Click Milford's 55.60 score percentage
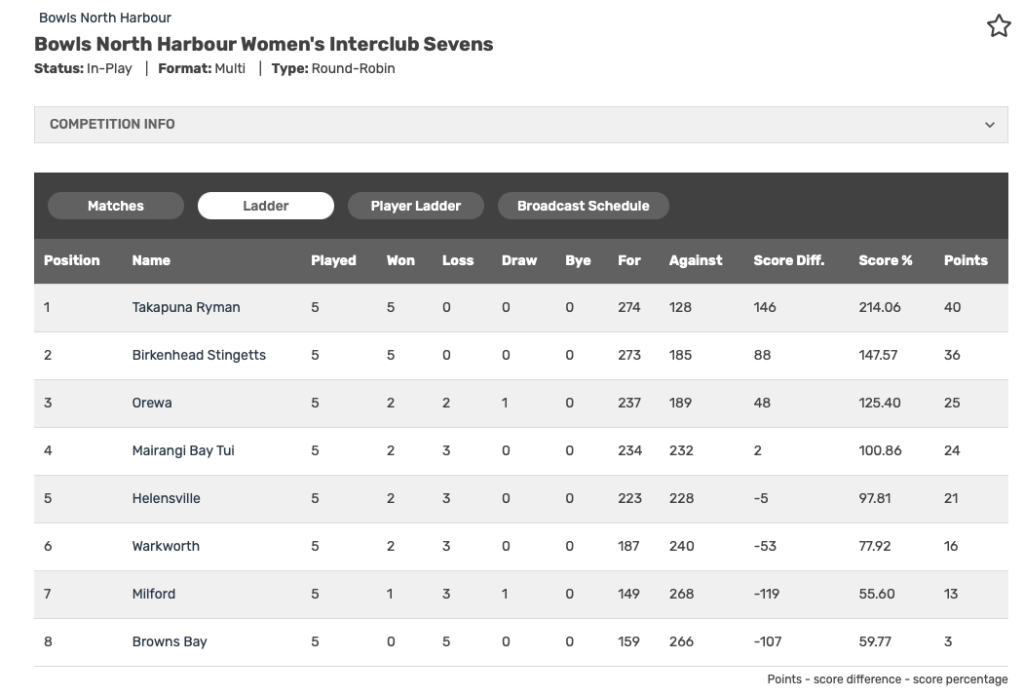This screenshot has width=1024, height=697. 876,593
